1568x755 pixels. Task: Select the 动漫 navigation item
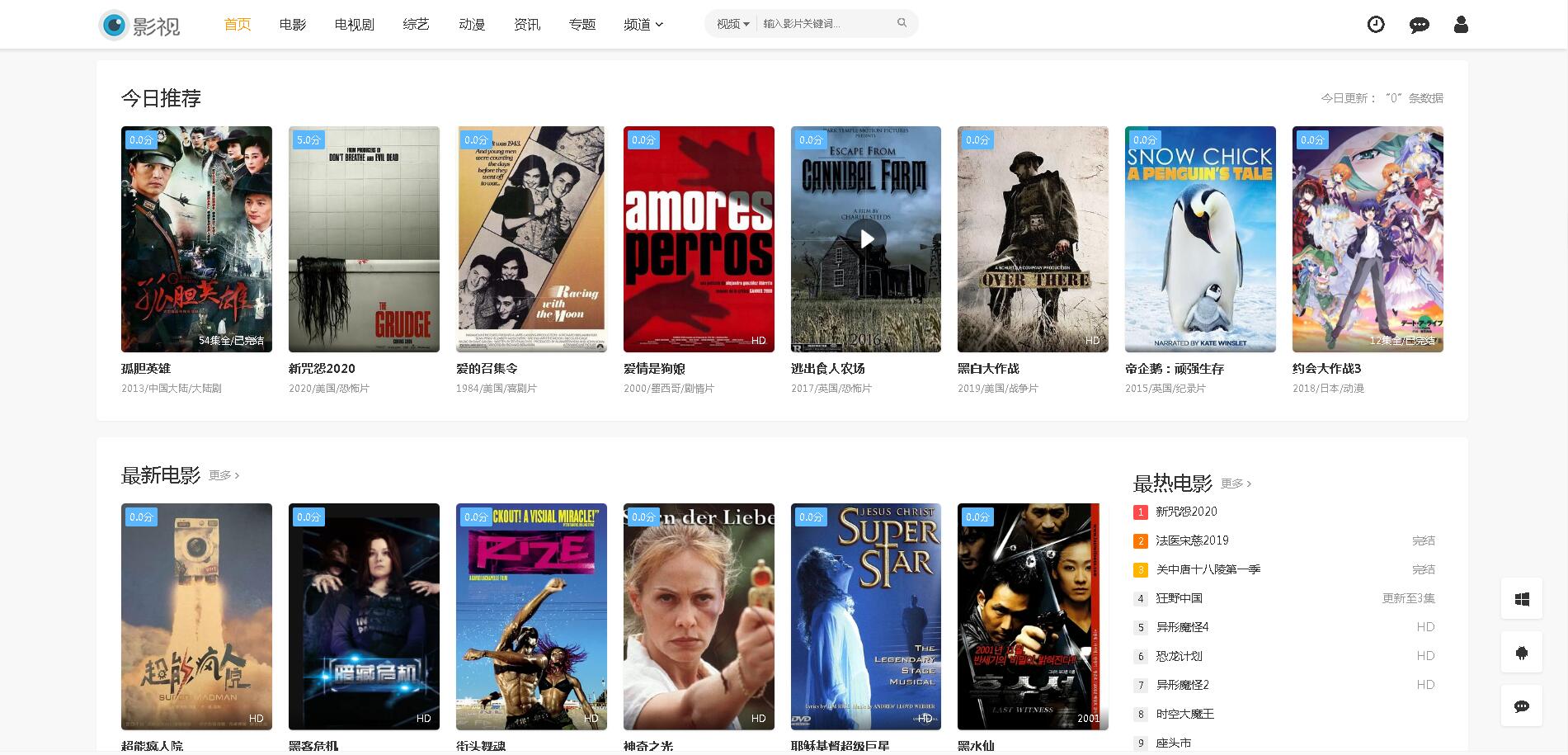click(472, 25)
